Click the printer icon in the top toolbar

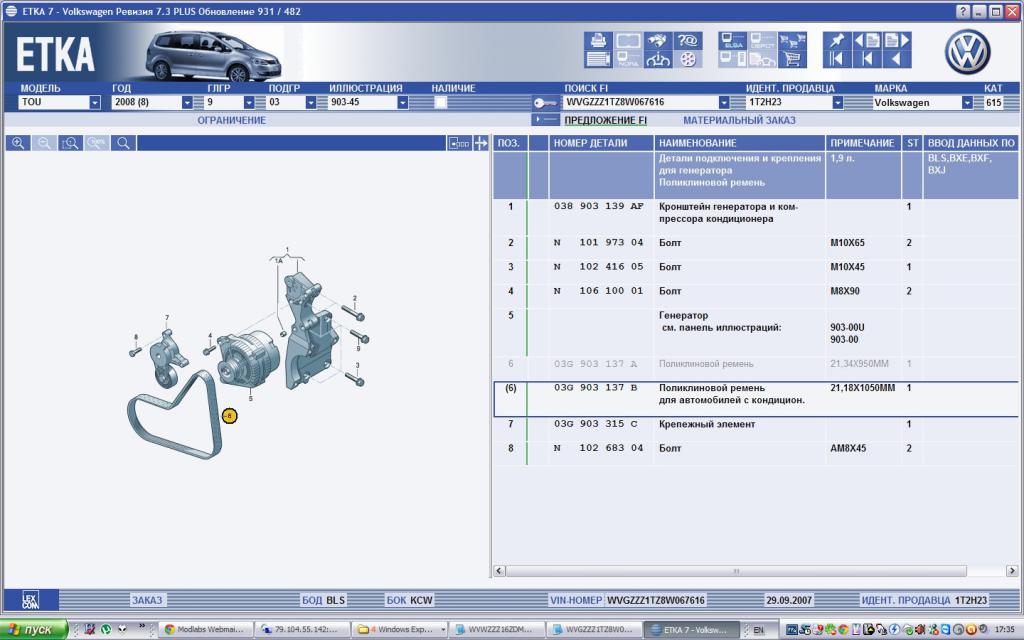[x=598, y=40]
